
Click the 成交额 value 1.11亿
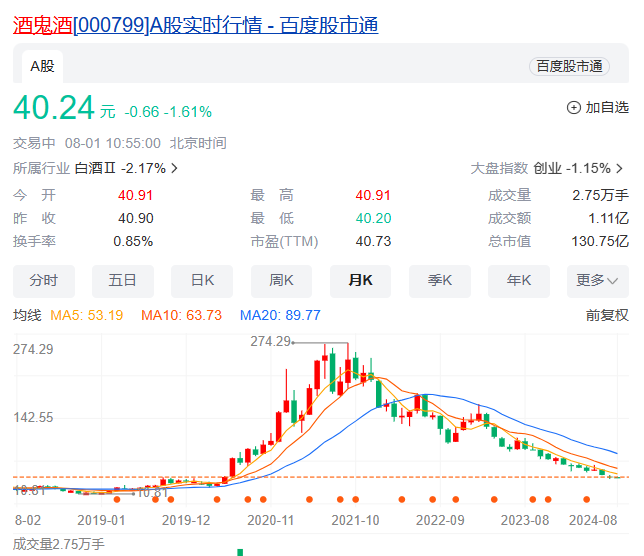click(x=608, y=218)
